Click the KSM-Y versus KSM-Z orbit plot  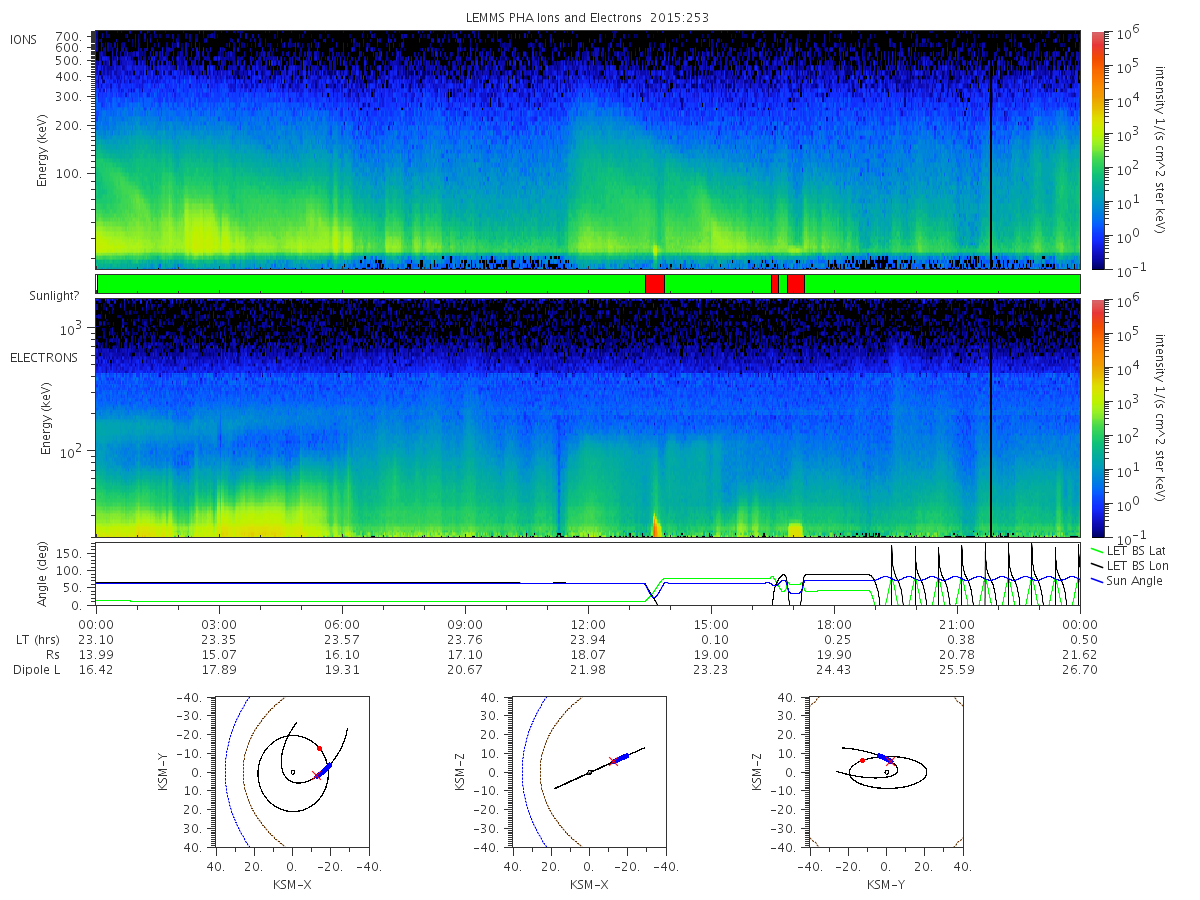point(886,772)
